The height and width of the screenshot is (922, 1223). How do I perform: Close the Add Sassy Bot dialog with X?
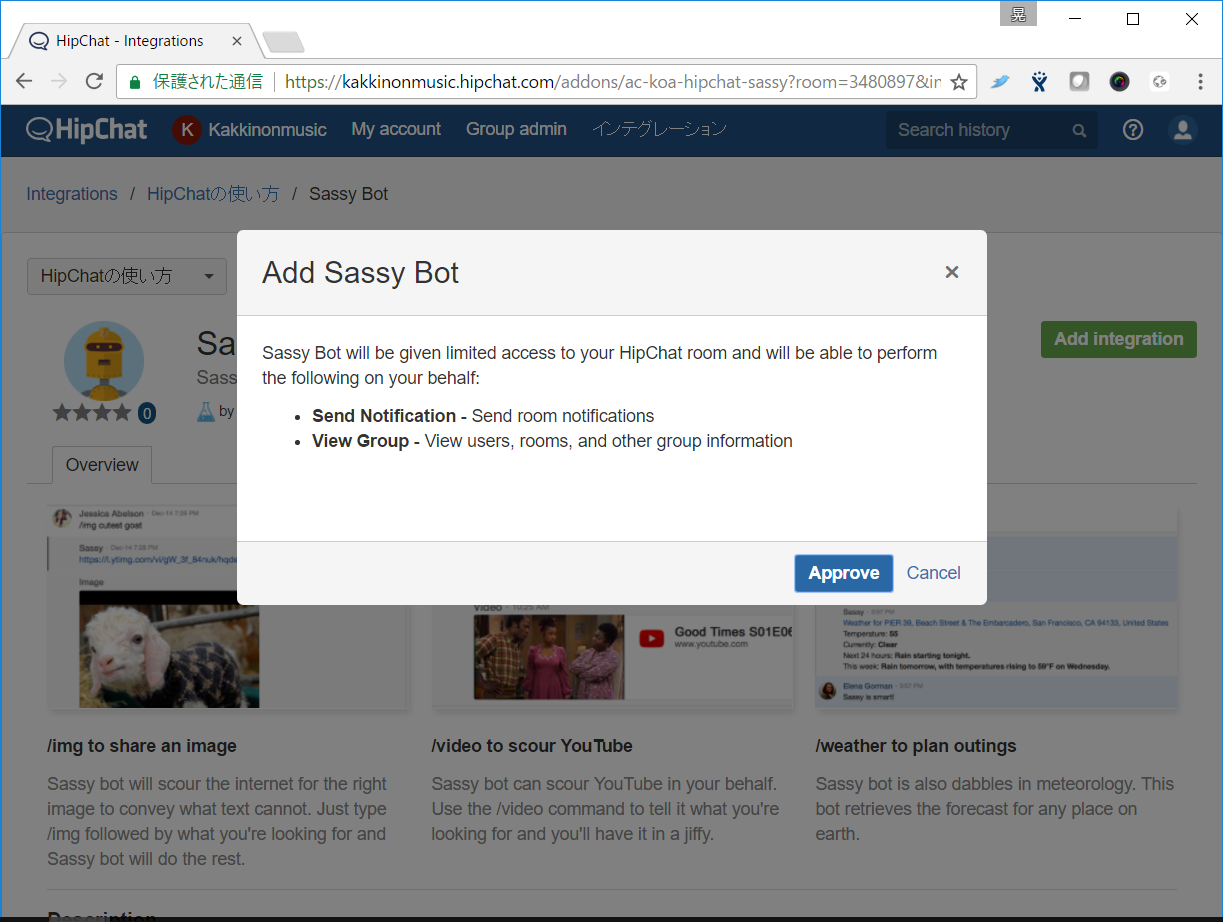click(952, 272)
